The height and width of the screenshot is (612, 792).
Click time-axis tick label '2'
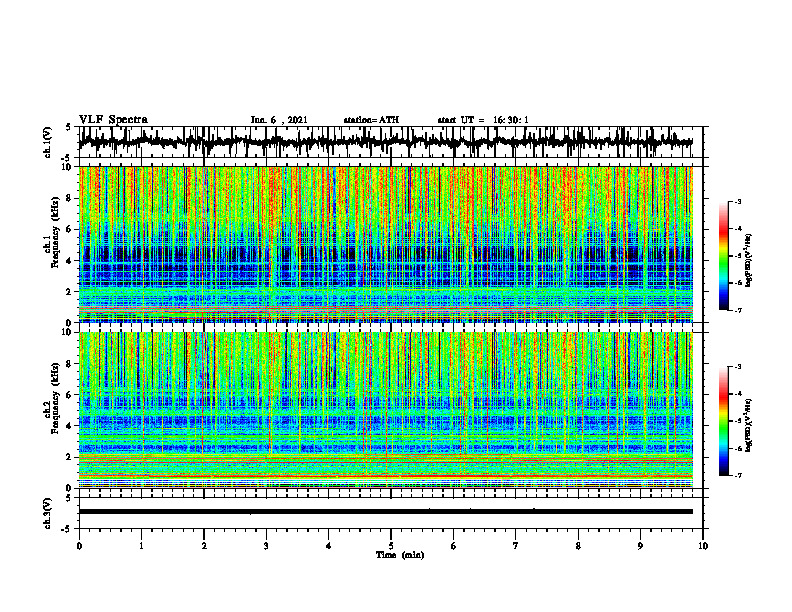pyautogui.click(x=204, y=546)
